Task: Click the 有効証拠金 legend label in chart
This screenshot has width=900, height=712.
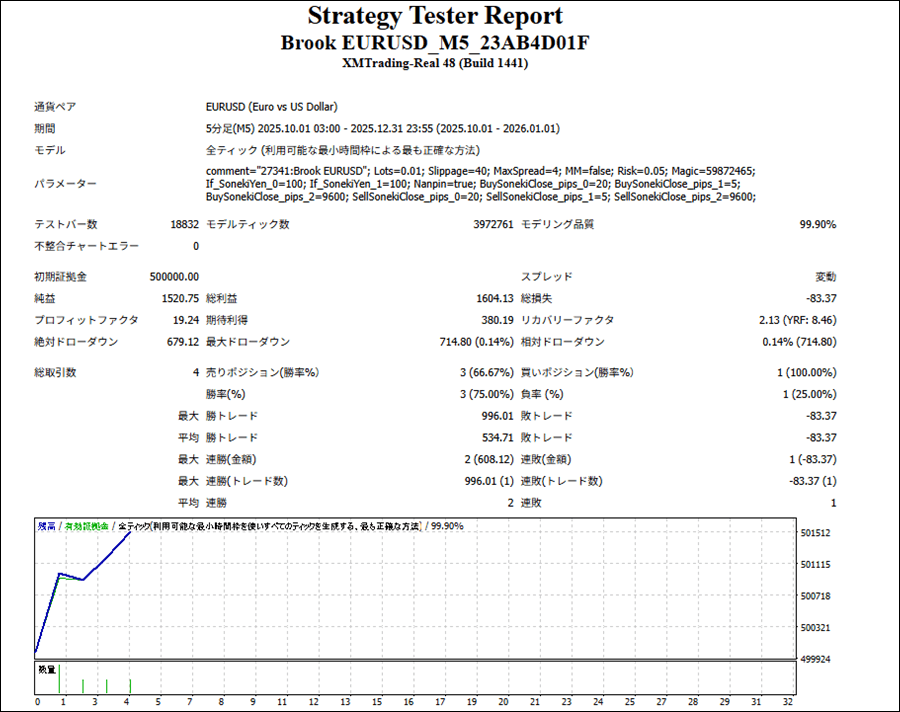Action: pos(87,526)
